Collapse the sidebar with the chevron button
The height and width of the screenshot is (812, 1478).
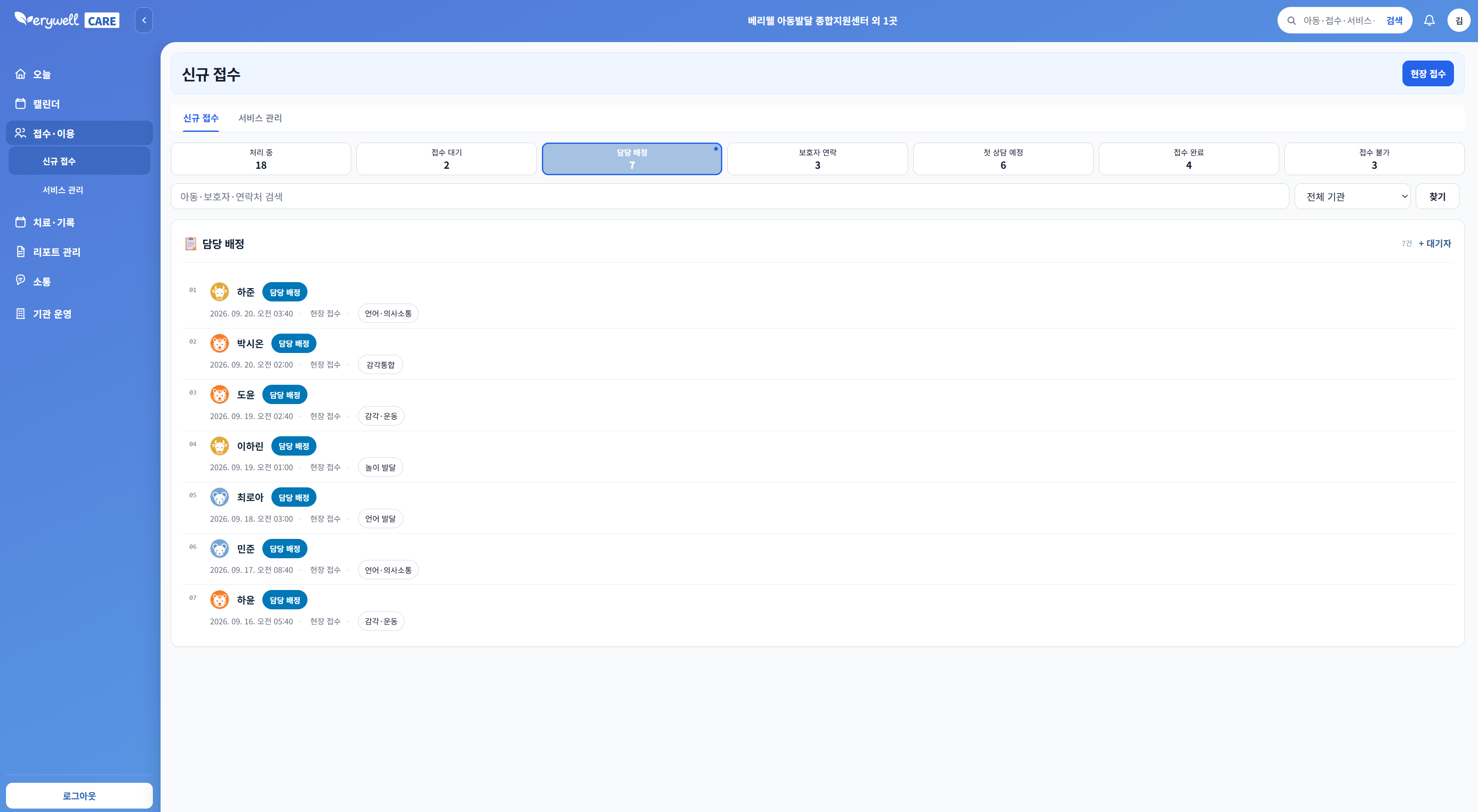coord(143,20)
